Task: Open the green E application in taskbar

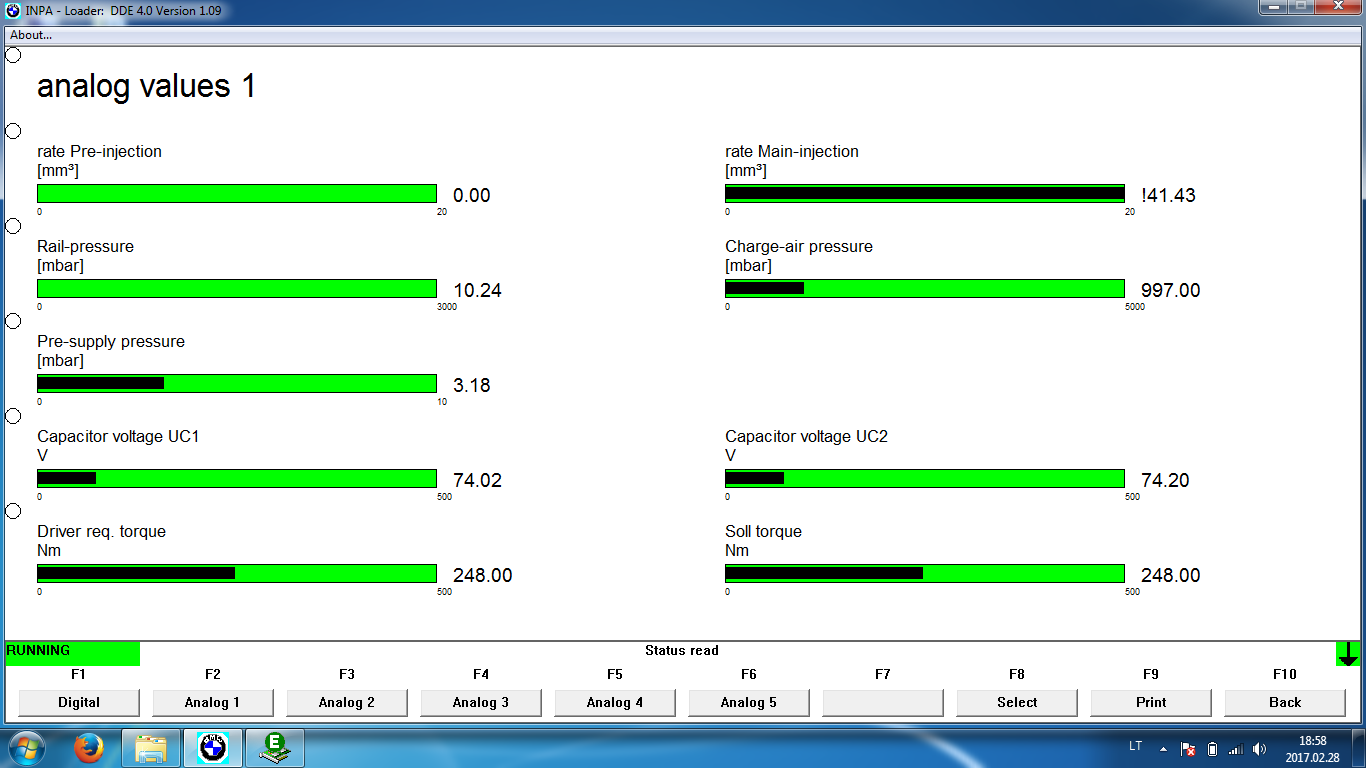Action: coord(273,748)
